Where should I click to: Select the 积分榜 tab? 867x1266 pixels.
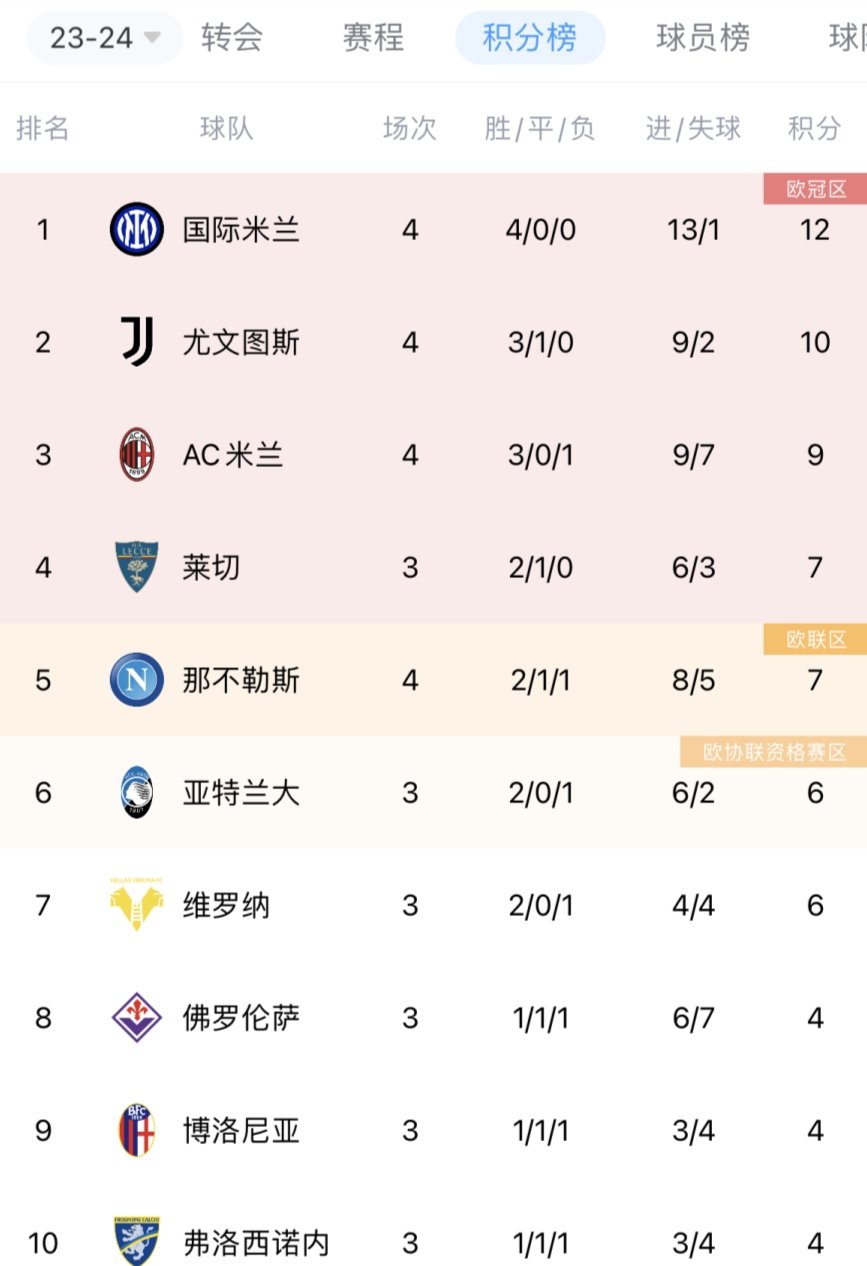(530, 38)
